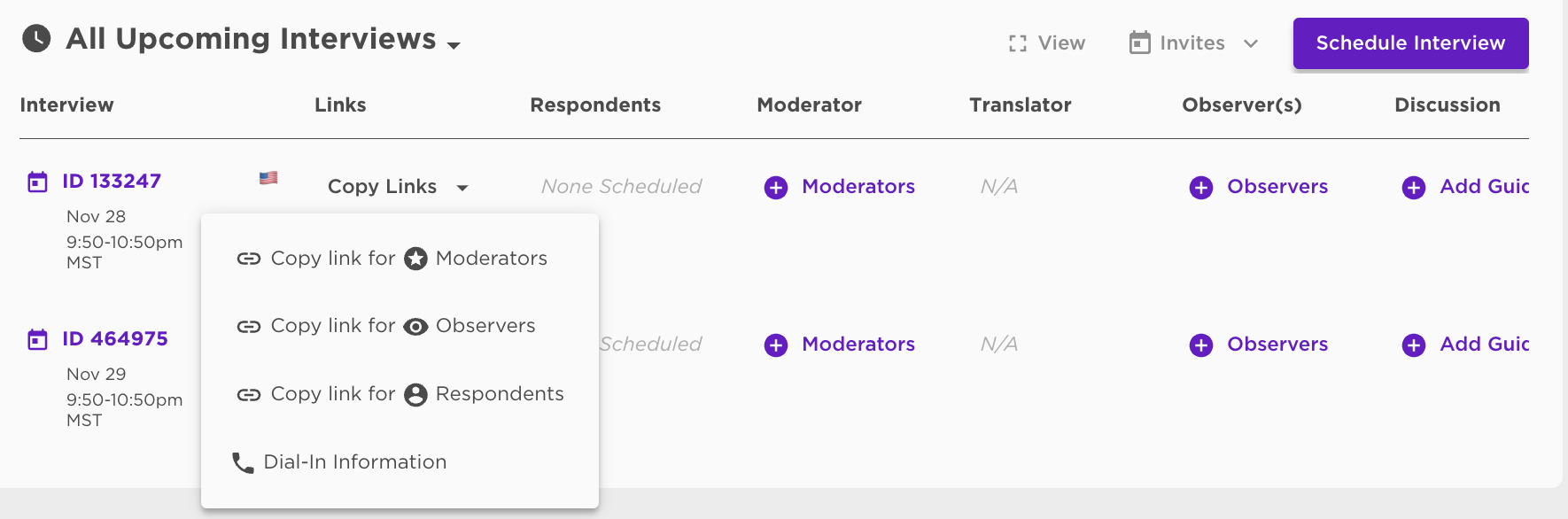Screen dimensions: 1568x519
Task: Choose Copy link for Respondents
Action: tap(400, 394)
